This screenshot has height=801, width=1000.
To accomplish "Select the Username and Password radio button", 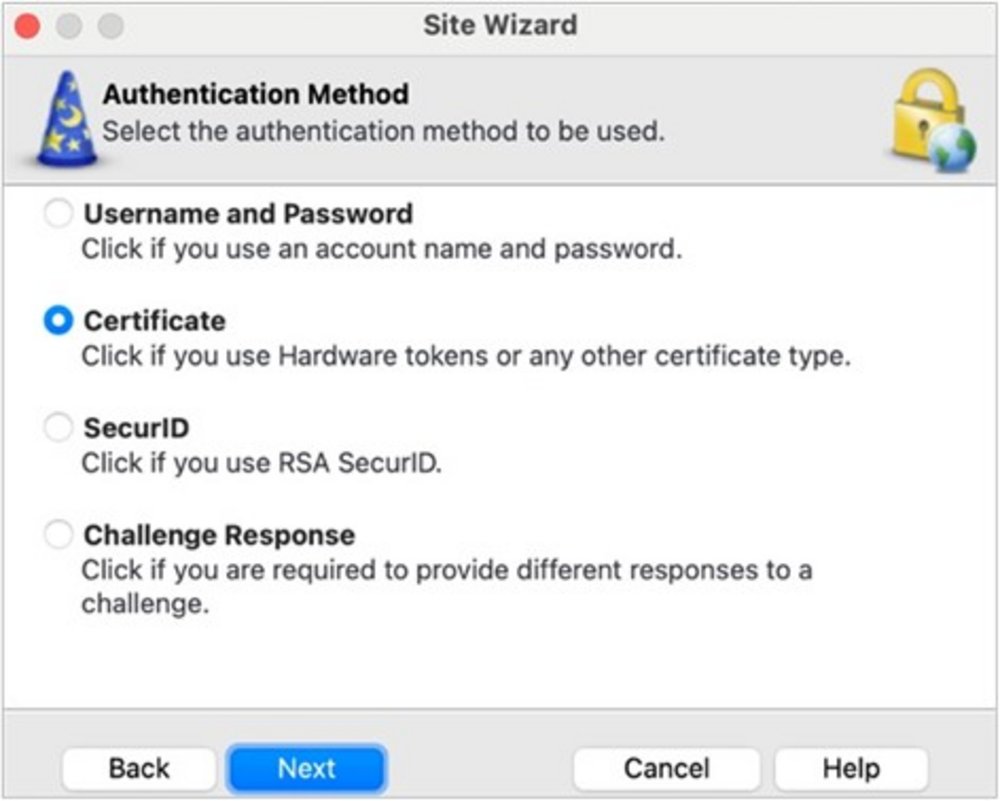I will [x=59, y=213].
